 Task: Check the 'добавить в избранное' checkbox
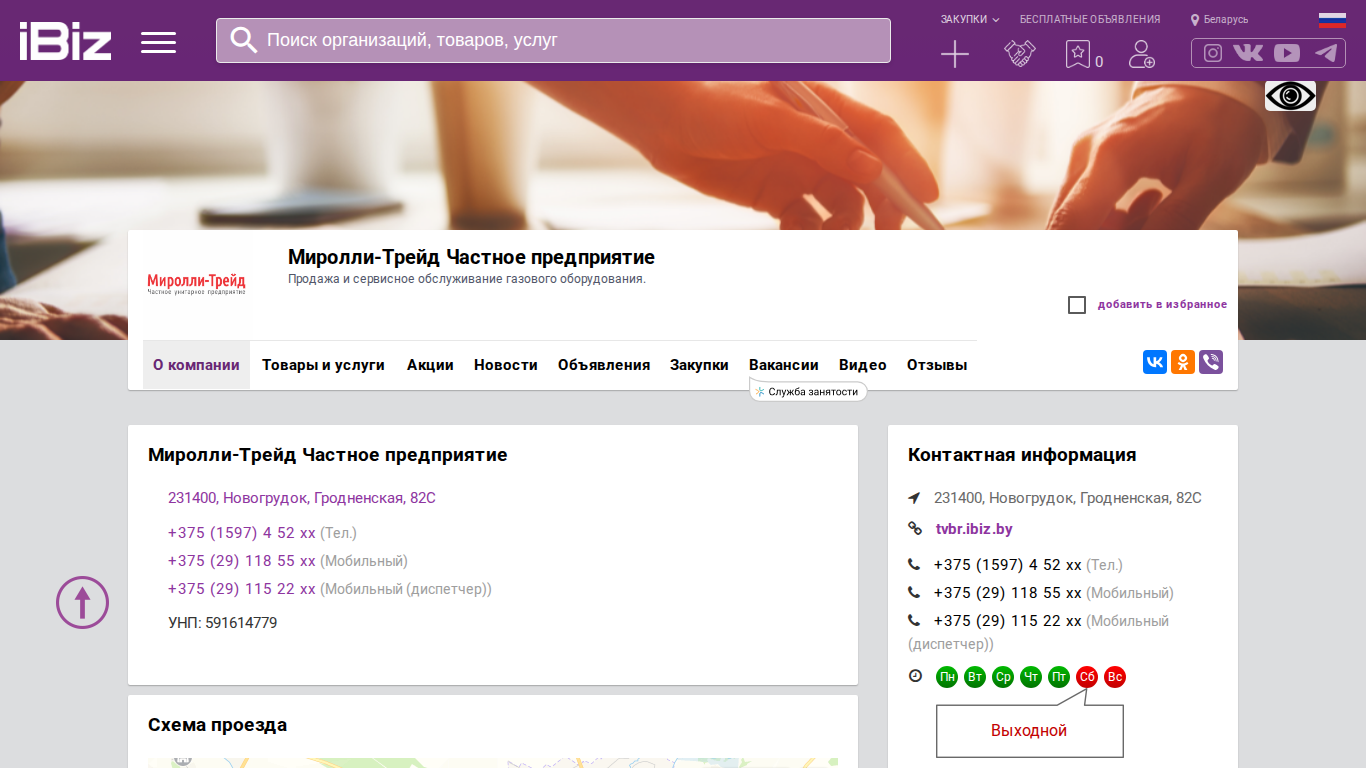(x=1077, y=305)
